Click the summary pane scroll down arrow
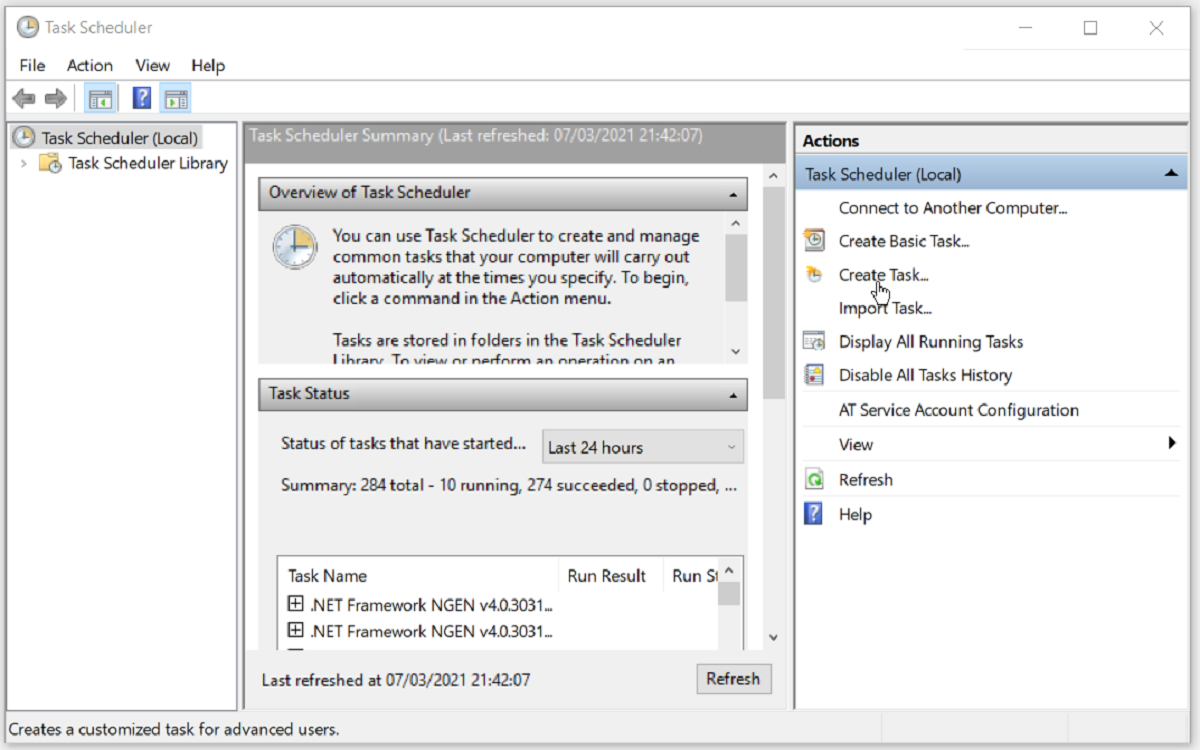 click(773, 637)
